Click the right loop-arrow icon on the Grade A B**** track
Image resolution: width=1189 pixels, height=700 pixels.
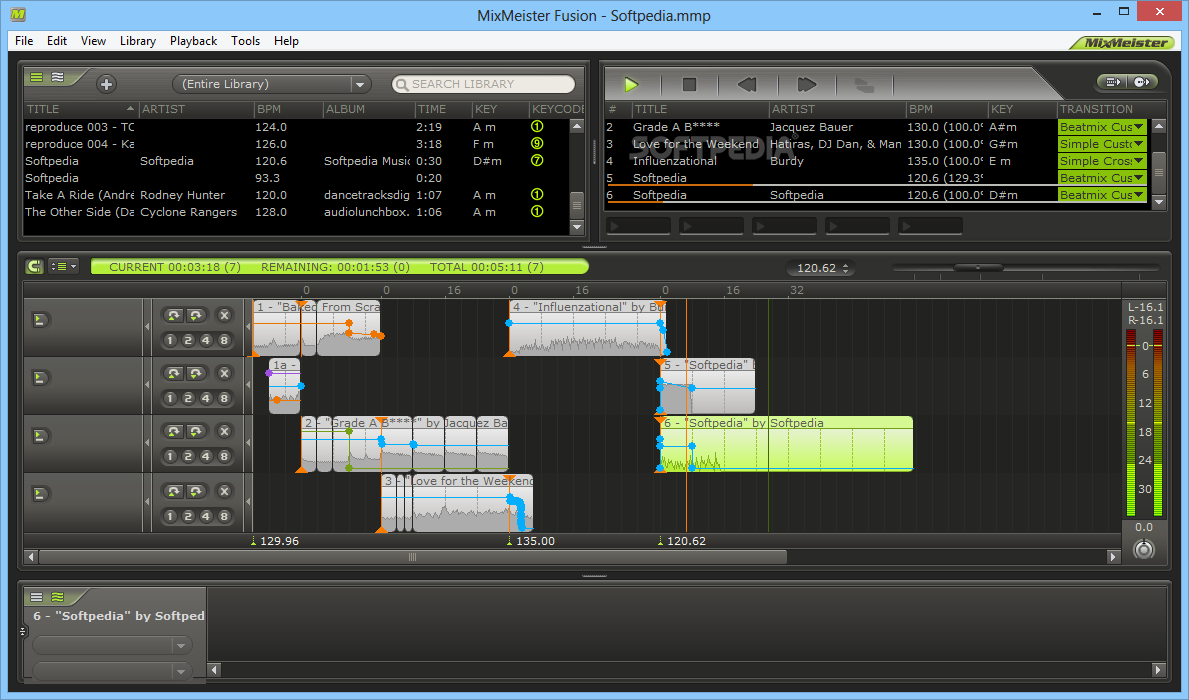click(196, 432)
